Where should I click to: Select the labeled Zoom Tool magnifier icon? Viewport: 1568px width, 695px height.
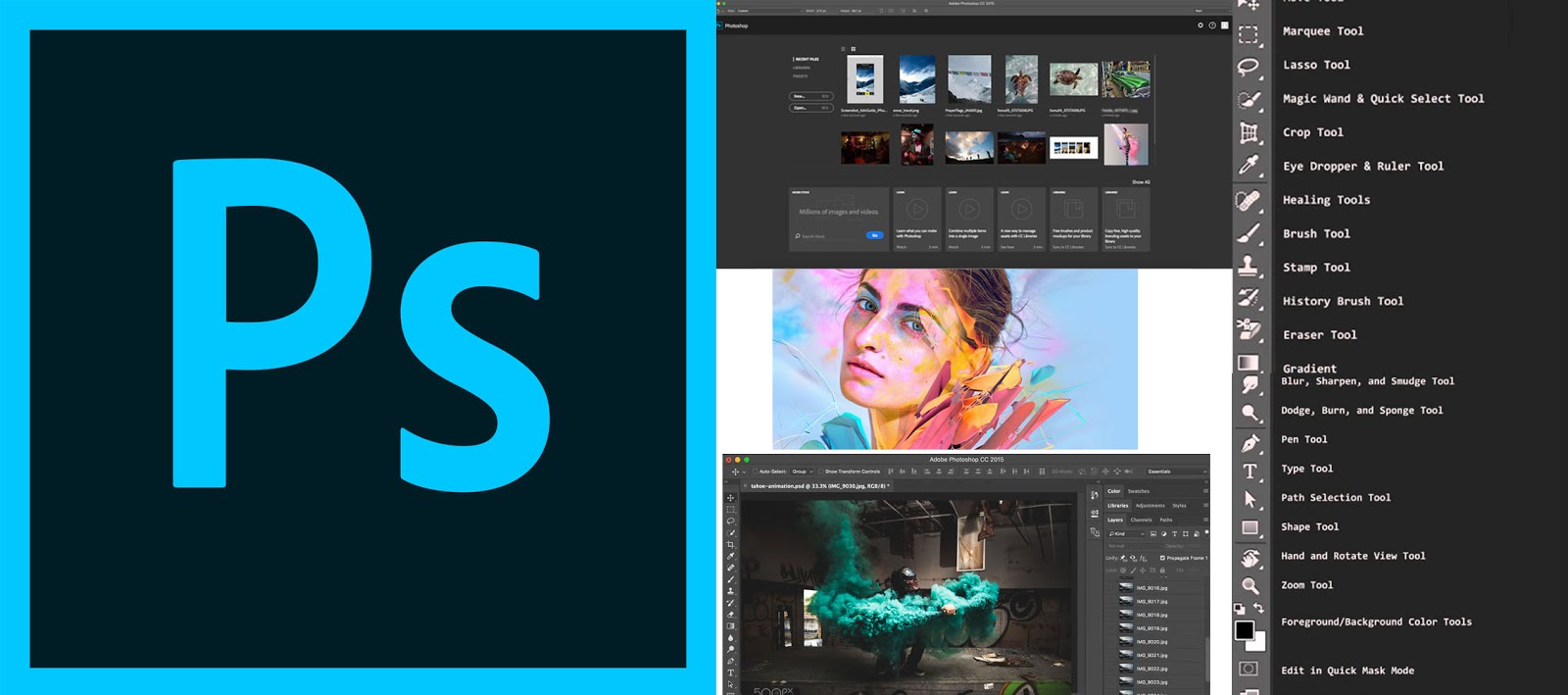click(x=1250, y=586)
